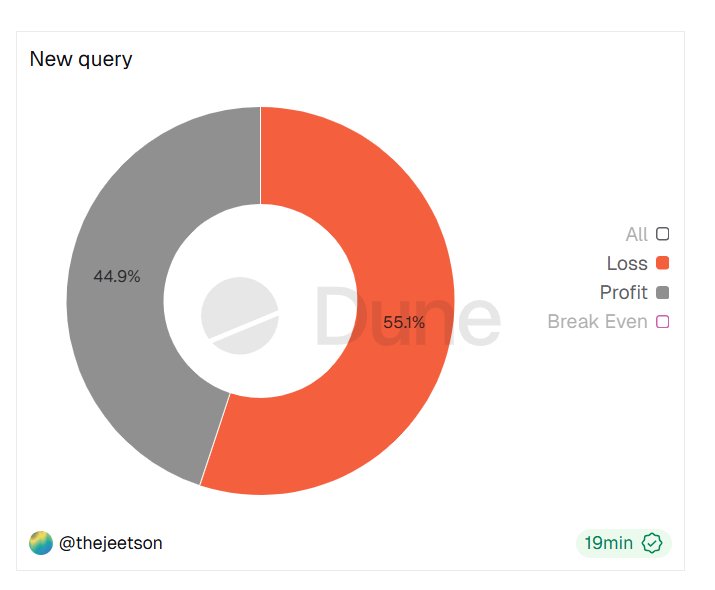Show the Break Even series via its label
Image resolution: width=715 pixels, height=590 pixels.
coord(597,322)
